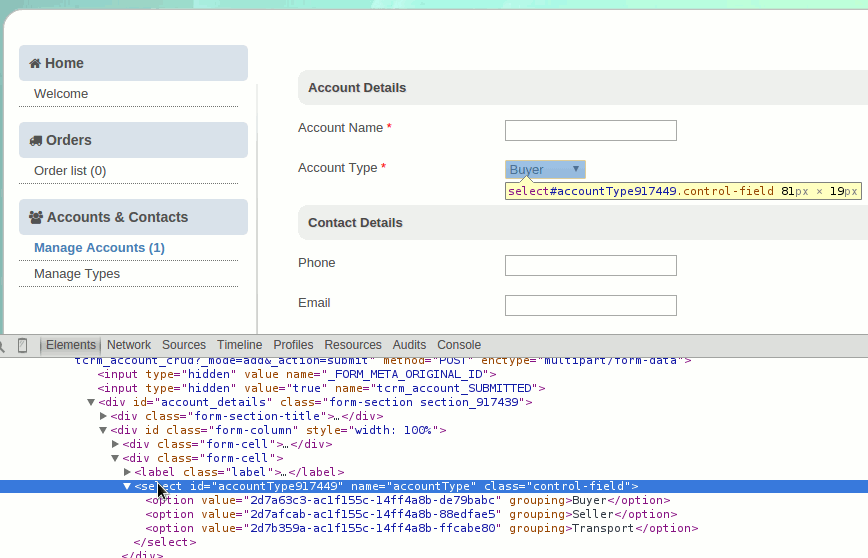The width and height of the screenshot is (868, 558).
Task: Collapse the select accountType element node
Action: 127,486
